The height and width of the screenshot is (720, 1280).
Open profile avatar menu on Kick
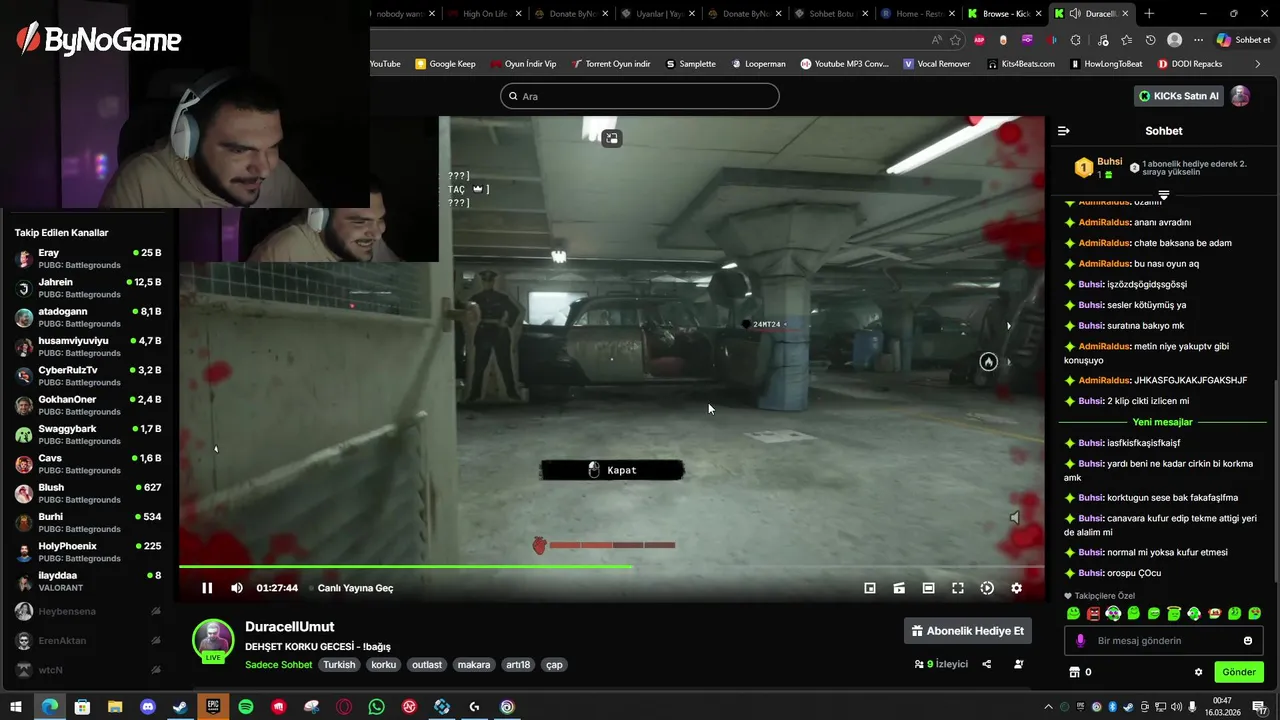1240,96
